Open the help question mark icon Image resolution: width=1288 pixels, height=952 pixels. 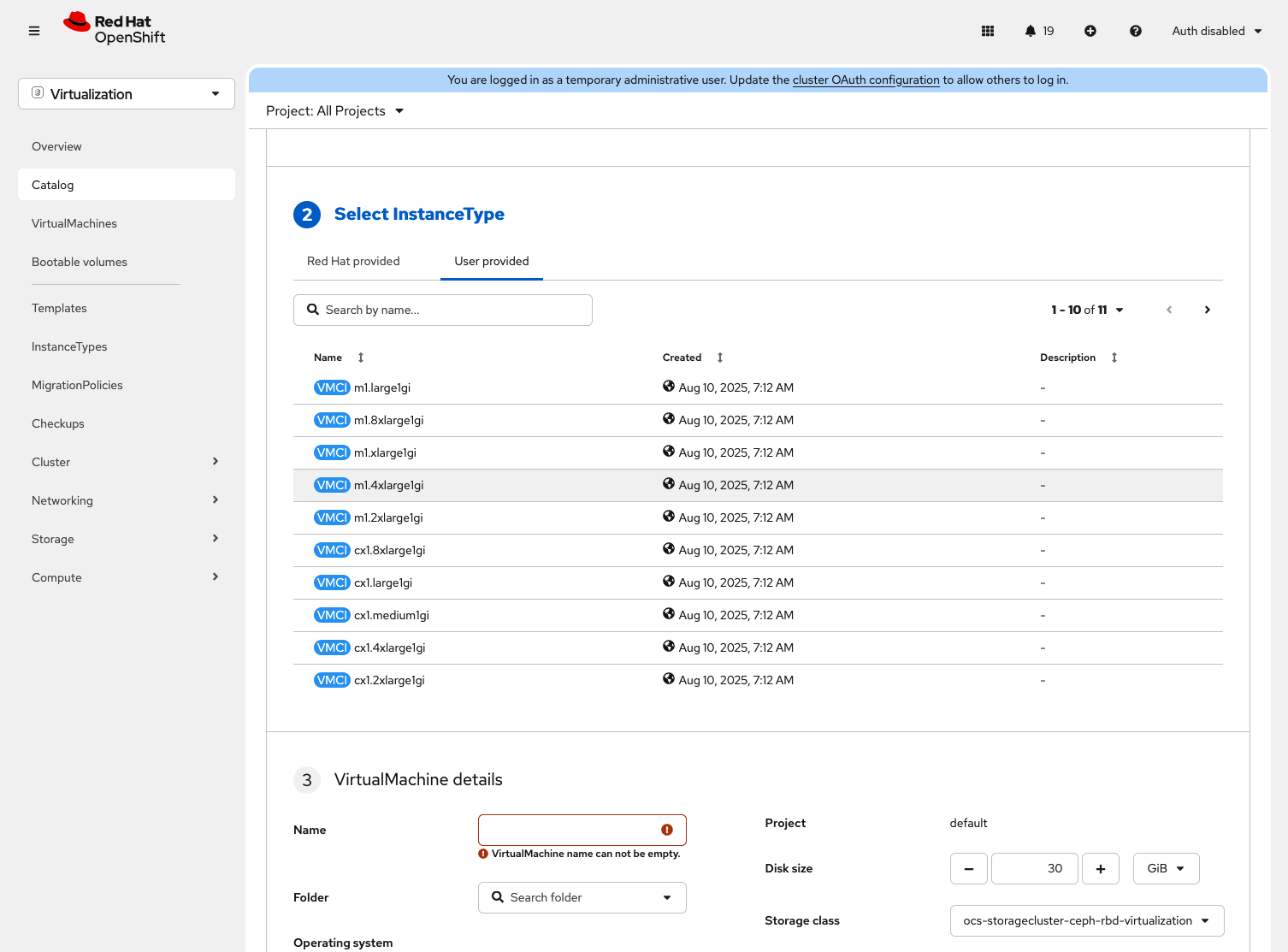tap(1135, 31)
